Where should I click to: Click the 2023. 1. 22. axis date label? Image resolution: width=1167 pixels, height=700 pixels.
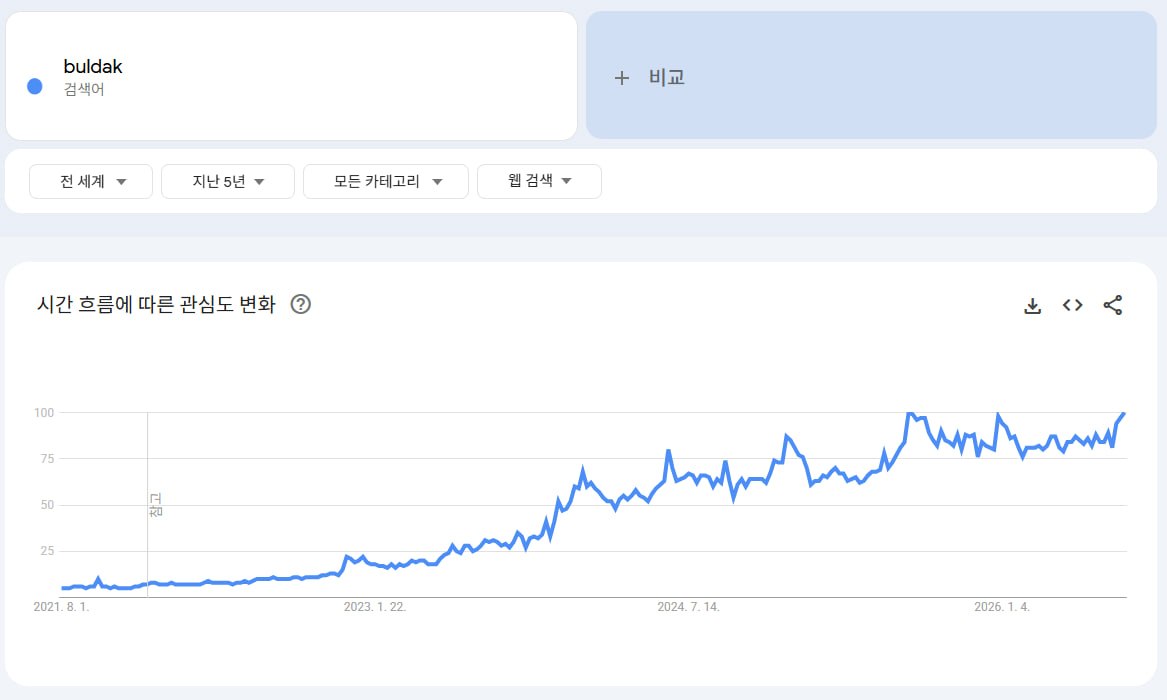tap(374, 607)
